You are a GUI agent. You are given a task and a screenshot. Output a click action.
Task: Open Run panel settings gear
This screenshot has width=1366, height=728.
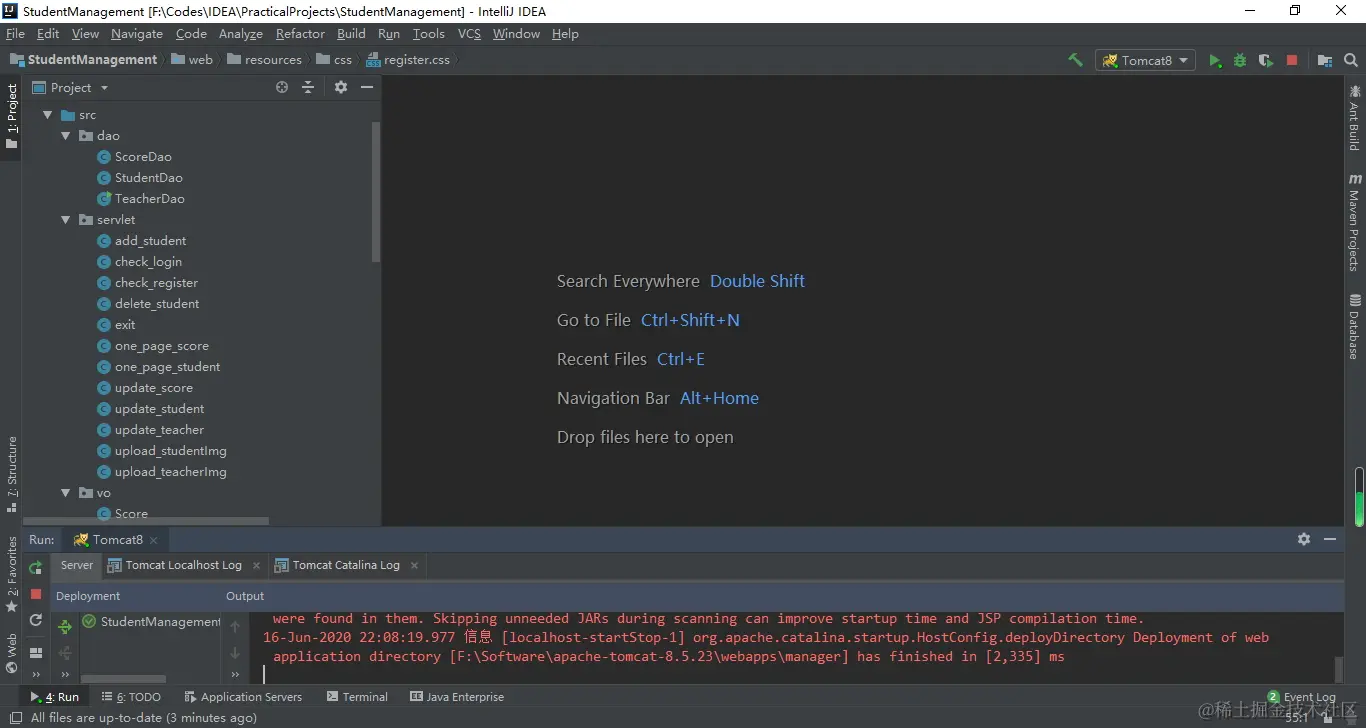click(x=1304, y=539)
